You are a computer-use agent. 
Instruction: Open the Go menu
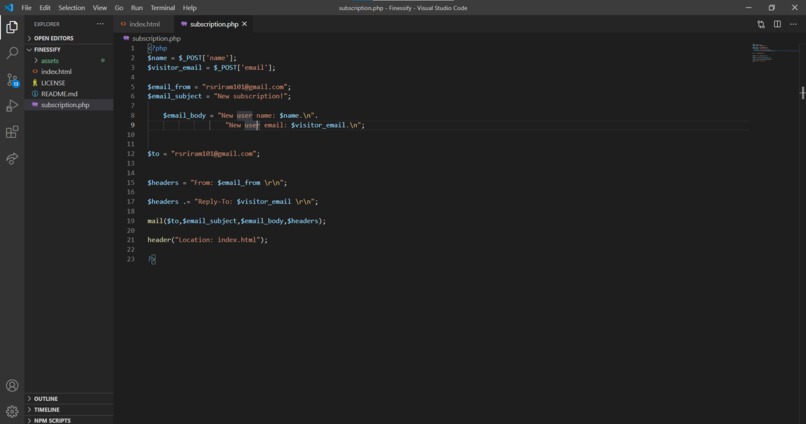(x=119, y=8)
